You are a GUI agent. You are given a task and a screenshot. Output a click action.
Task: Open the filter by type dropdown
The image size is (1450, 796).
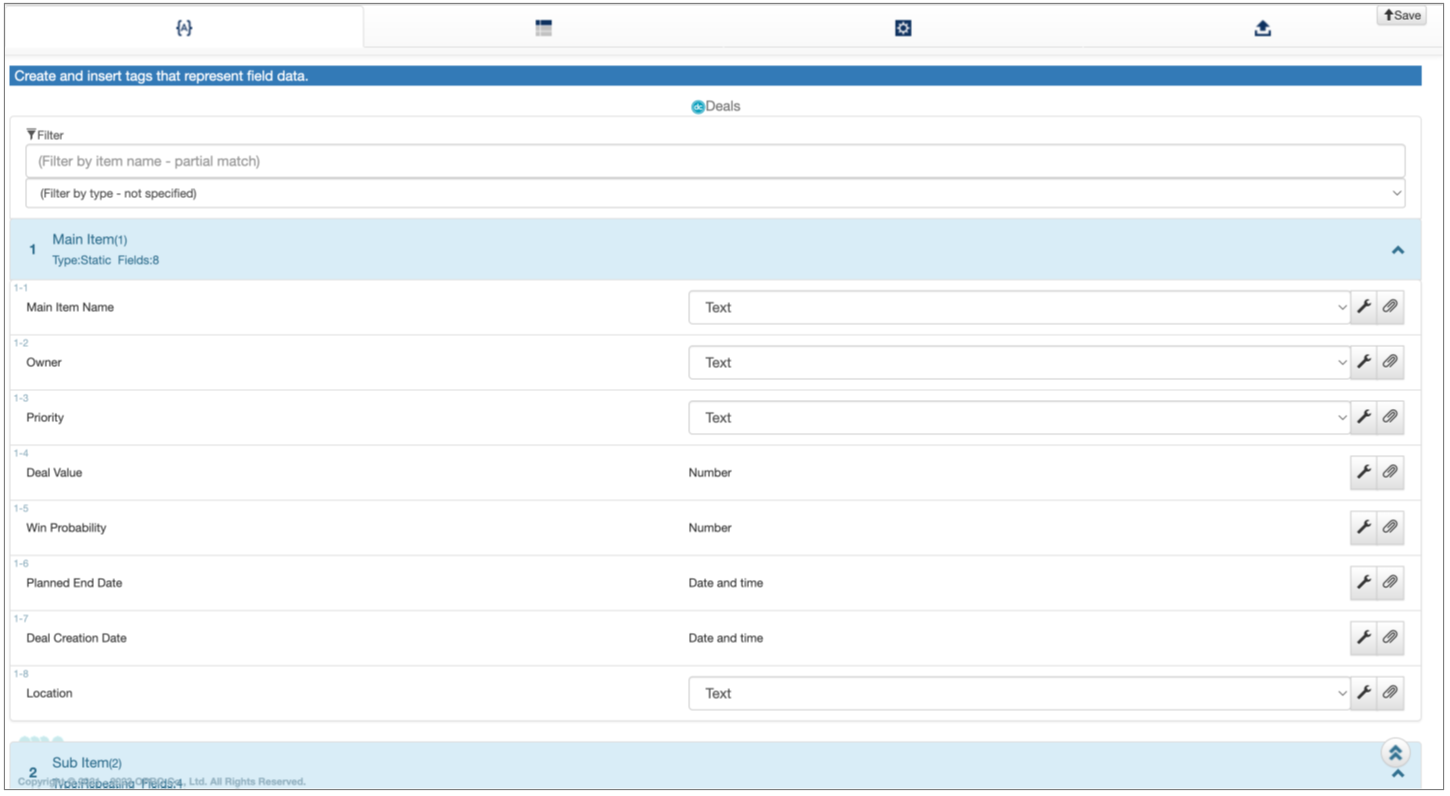(x=714, y=193)
